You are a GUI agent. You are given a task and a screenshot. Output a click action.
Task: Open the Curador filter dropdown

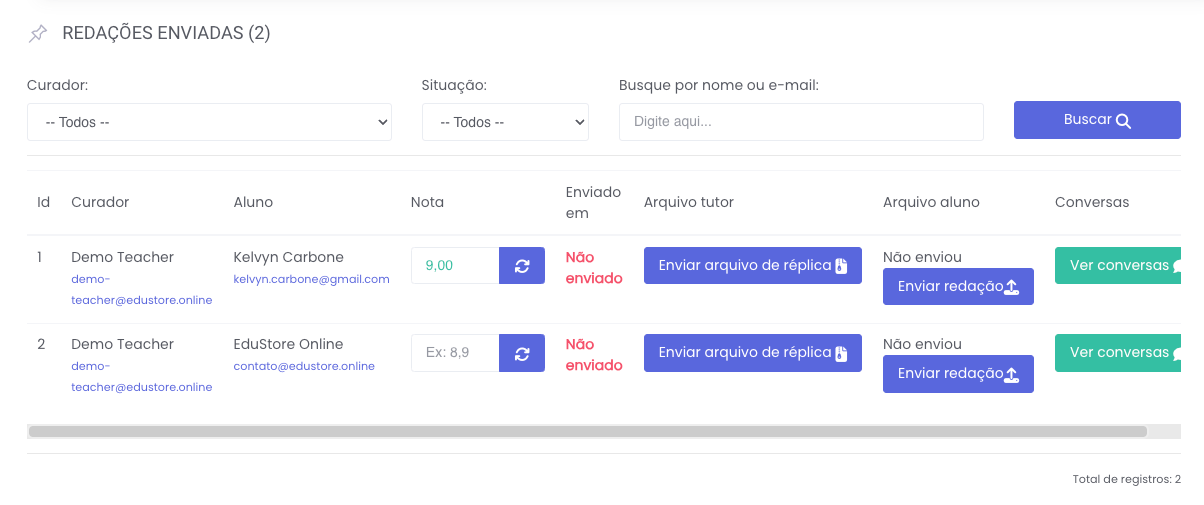pyautogui.click(x=209, y=122)
